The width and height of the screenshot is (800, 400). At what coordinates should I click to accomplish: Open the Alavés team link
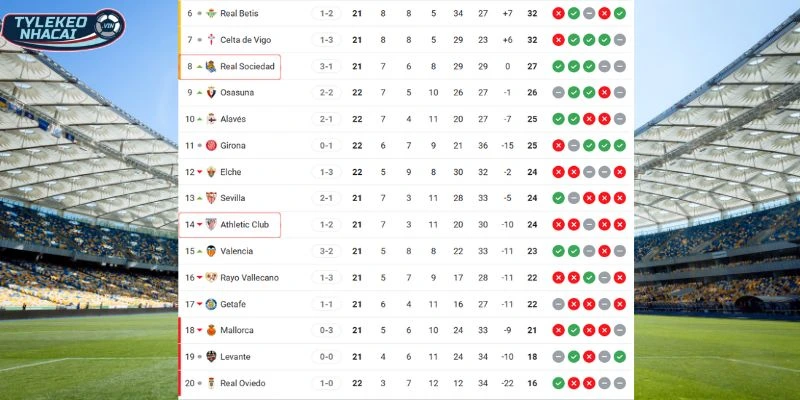(x=233, y=119)
